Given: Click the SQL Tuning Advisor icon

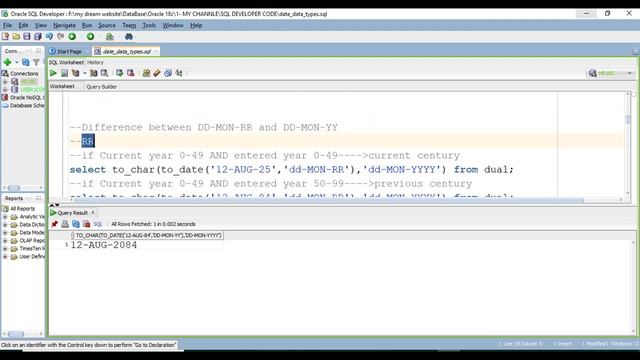Looking at the screenshot, I should point(104,73).
